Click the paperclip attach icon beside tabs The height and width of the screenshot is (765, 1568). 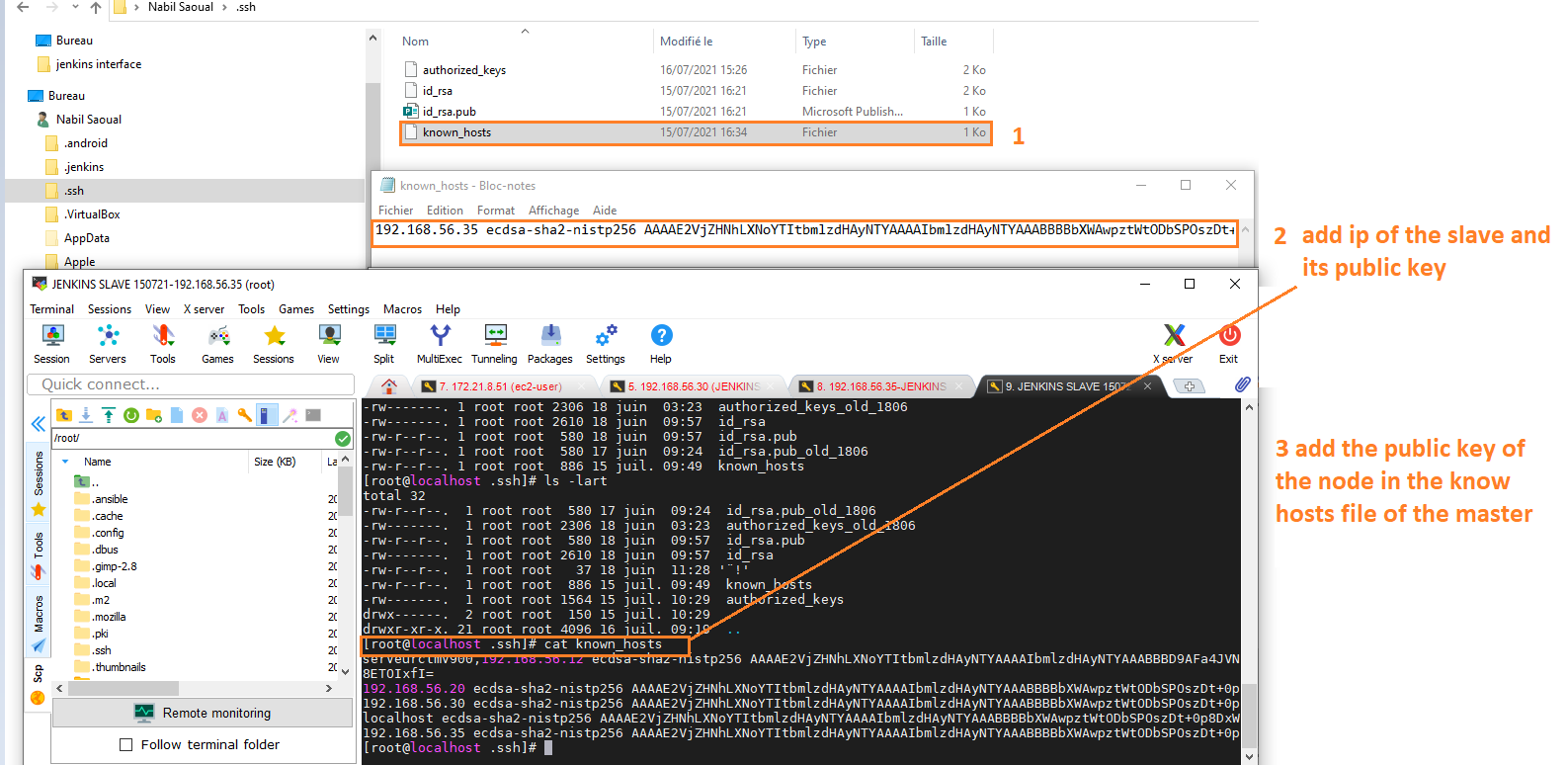click(x=1242, y=384)
